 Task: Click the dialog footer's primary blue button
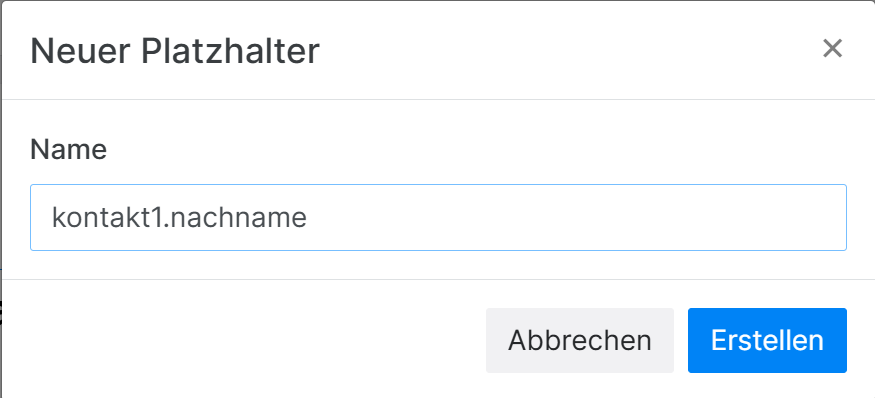point(767,341)
